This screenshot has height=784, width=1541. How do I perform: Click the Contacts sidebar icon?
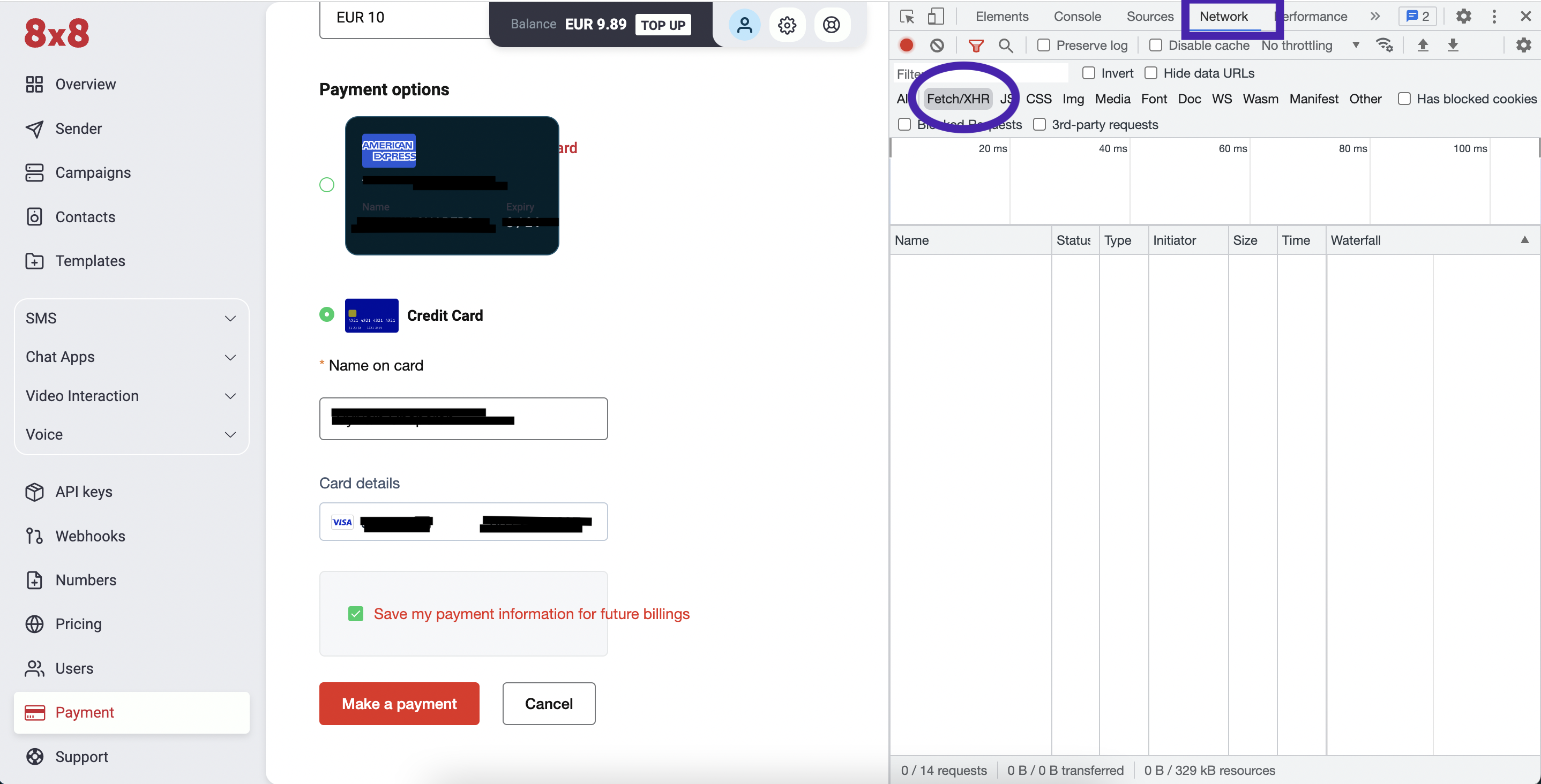coord(34,216)
